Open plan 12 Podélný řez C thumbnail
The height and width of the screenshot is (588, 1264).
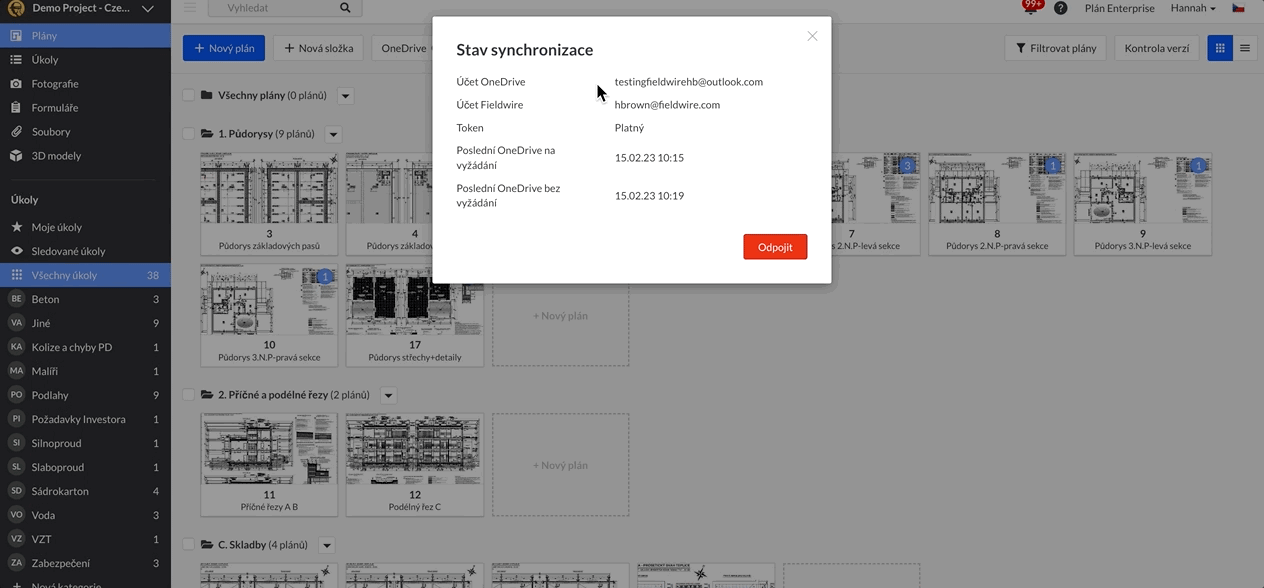[x=414, y=465]
